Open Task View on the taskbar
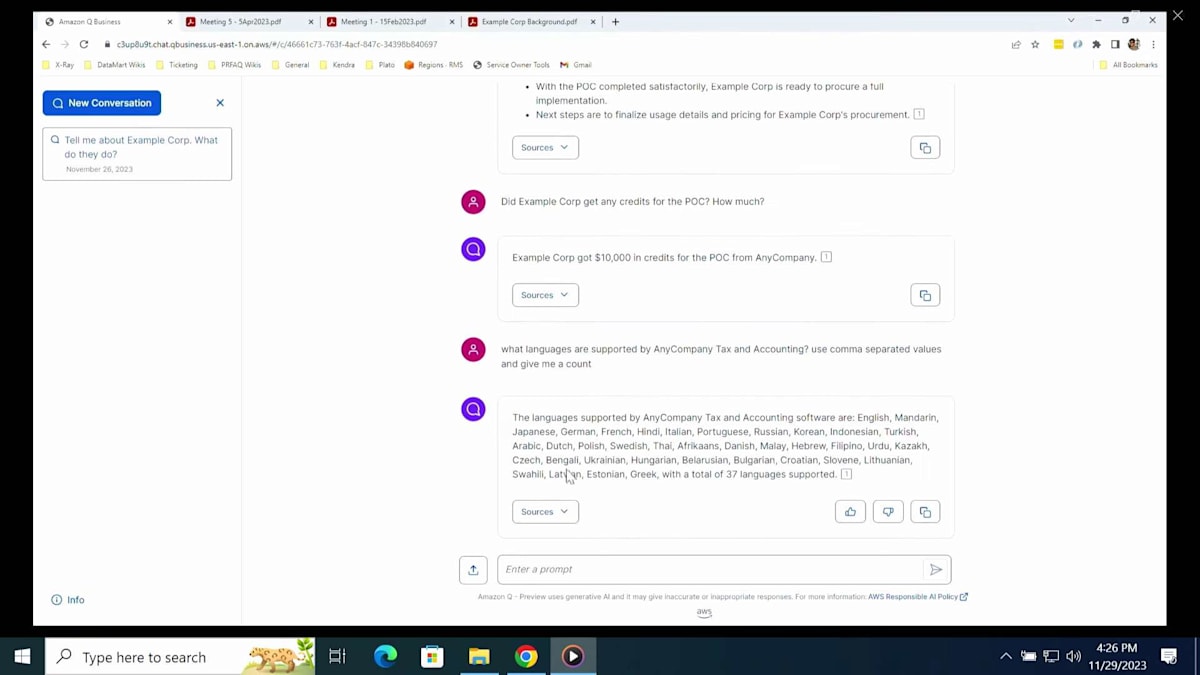 [x=337, y=657]
